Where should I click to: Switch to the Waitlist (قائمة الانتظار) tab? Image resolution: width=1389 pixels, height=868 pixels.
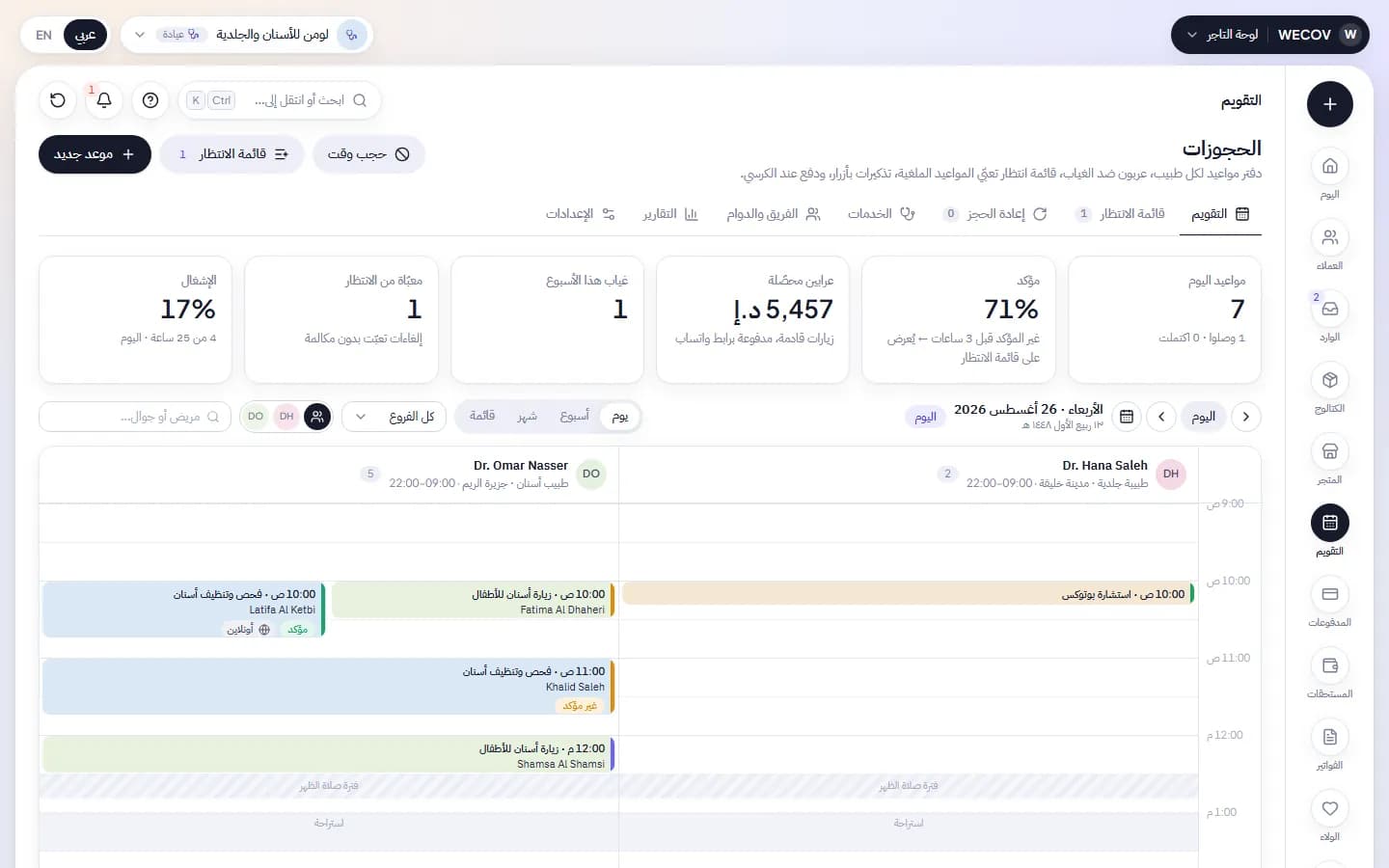tap(1121, 214)
